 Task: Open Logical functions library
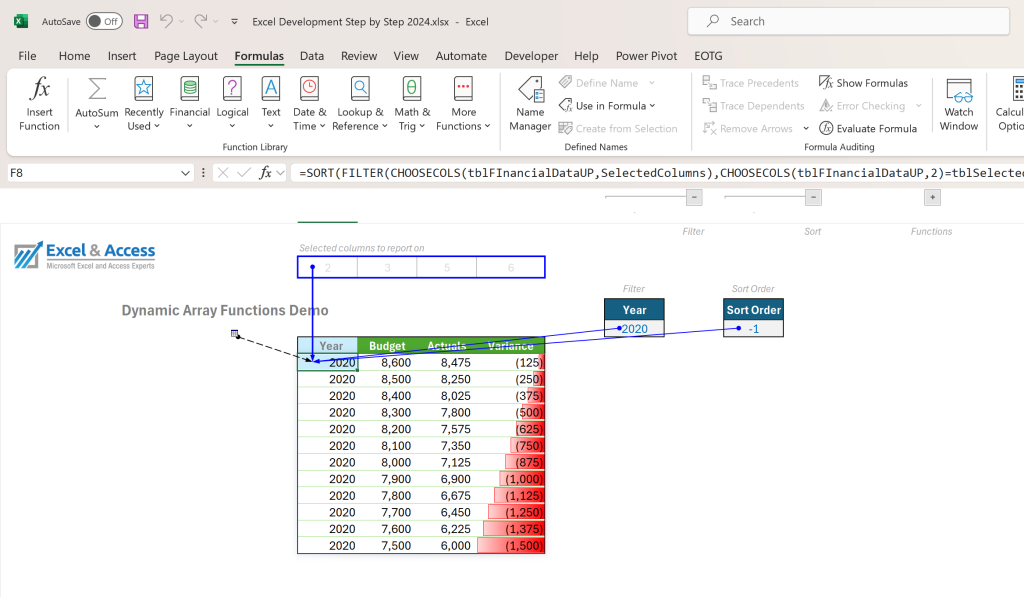[x=232, y=105]
